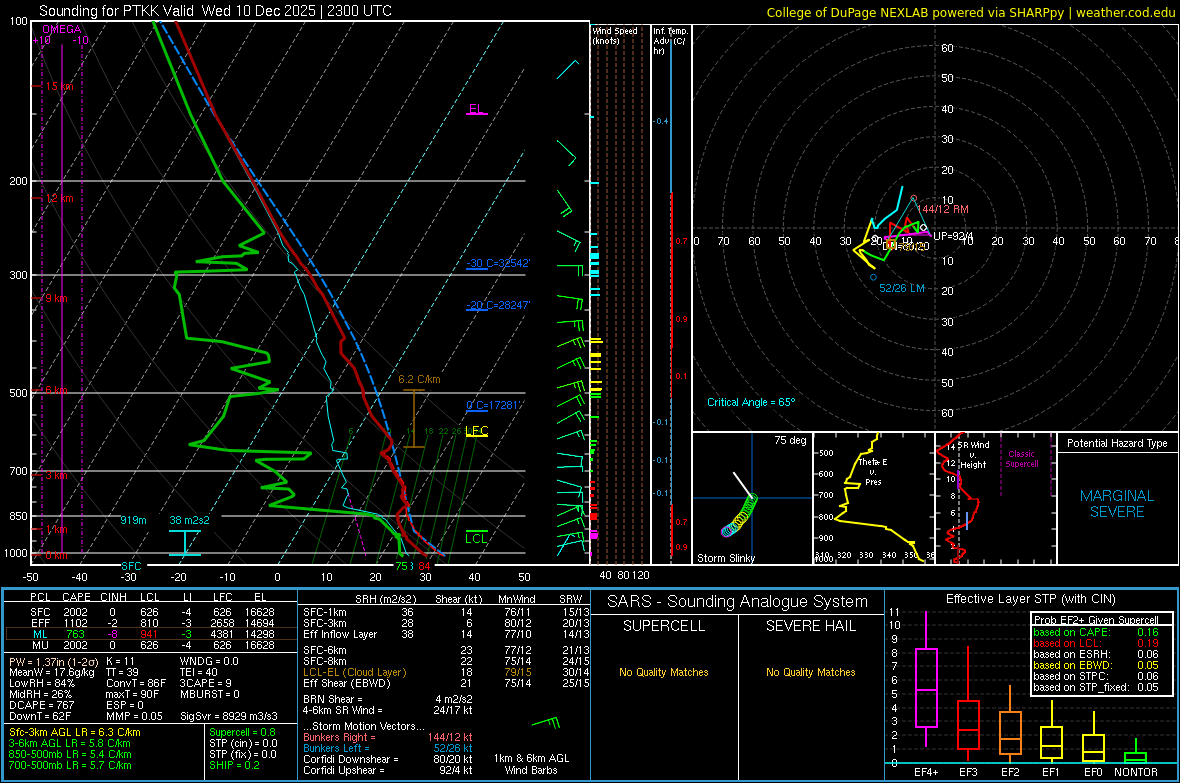Click the 'Effective Layer STP (with CIN)' title
This screenshot has height=783, width=1180.
pyautogui.click(x=1030, y=599)
